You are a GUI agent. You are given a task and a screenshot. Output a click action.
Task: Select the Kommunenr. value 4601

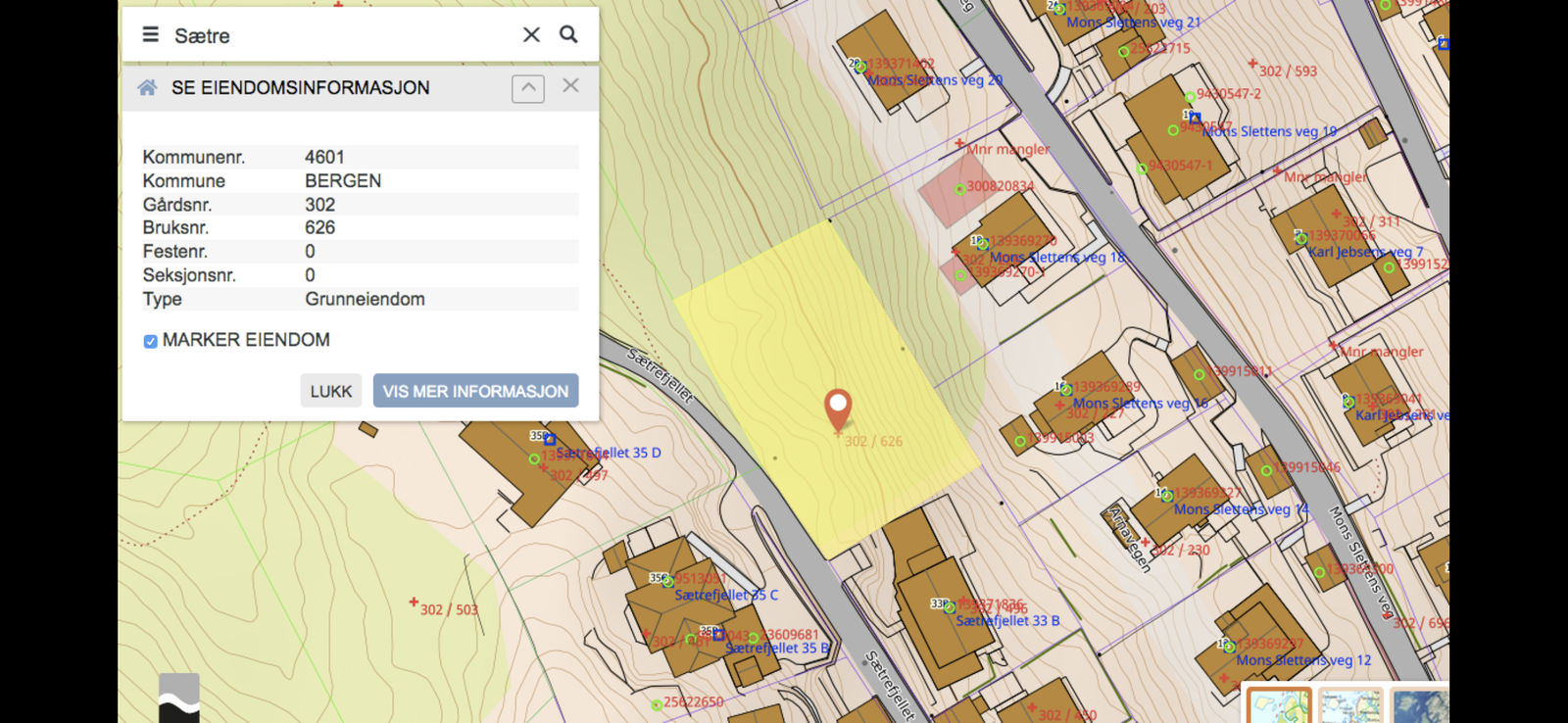(x=324, y=157)
